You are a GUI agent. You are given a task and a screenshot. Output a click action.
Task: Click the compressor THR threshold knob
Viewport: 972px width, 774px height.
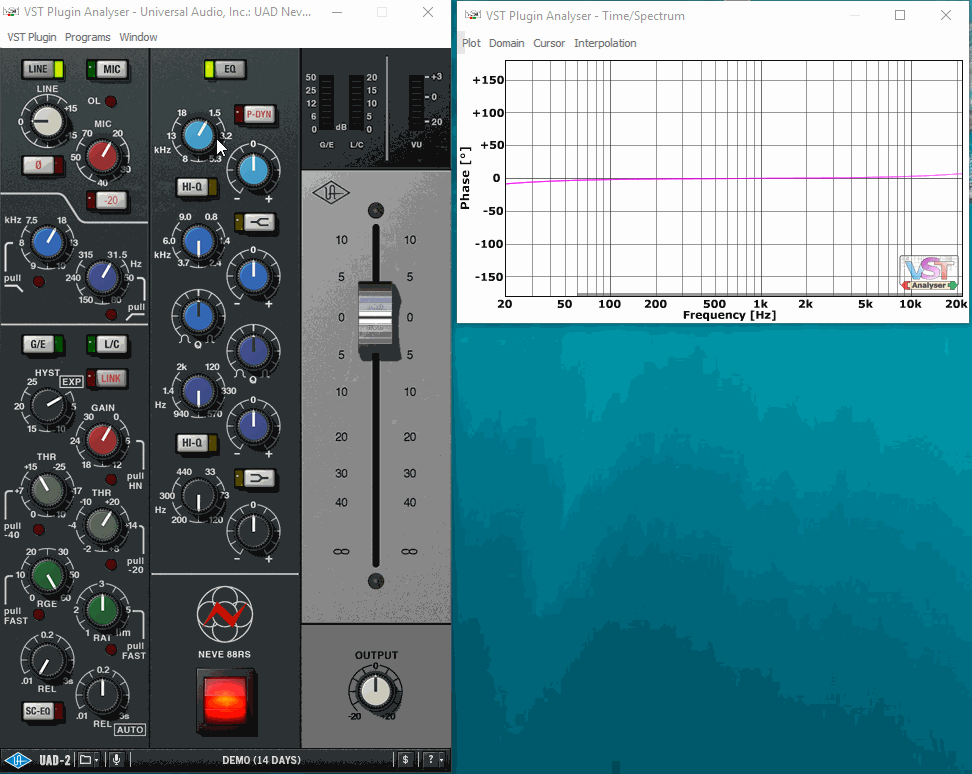tap(103, 526)
